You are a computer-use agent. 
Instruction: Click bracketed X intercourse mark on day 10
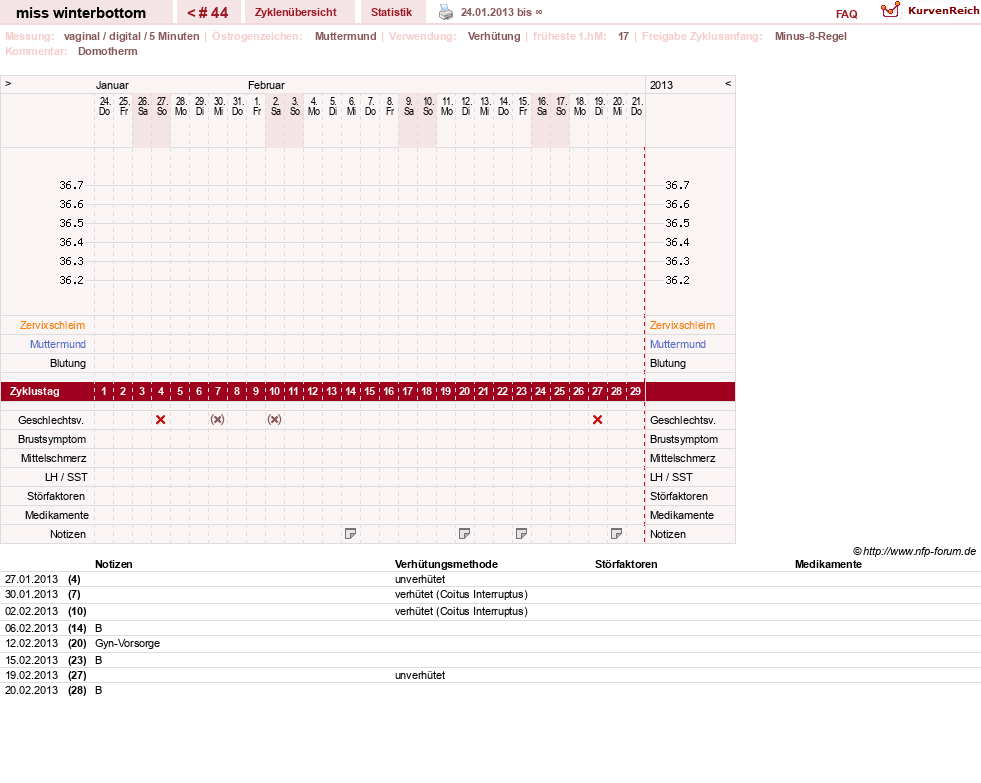(x=274, y=420)
